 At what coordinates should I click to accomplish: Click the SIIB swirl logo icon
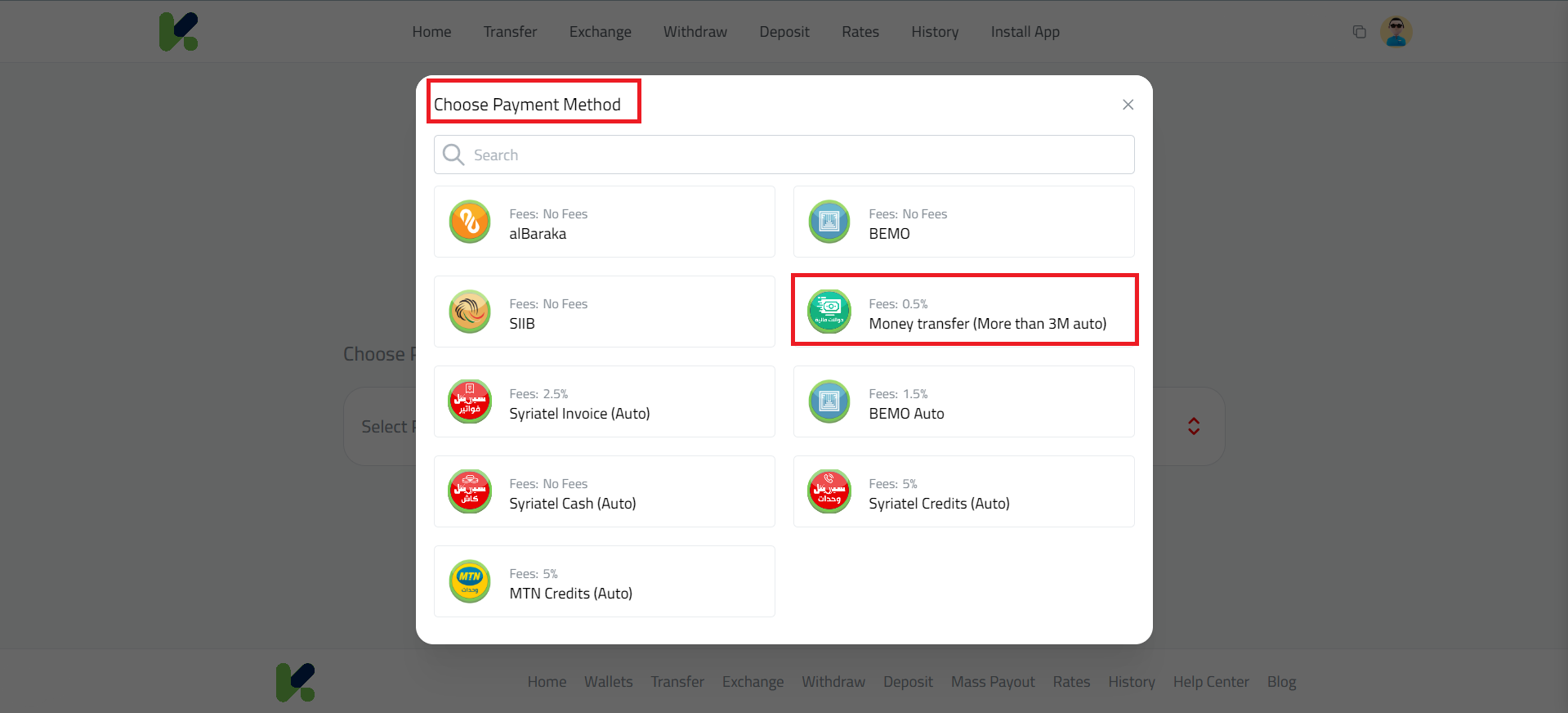point(470,312)
